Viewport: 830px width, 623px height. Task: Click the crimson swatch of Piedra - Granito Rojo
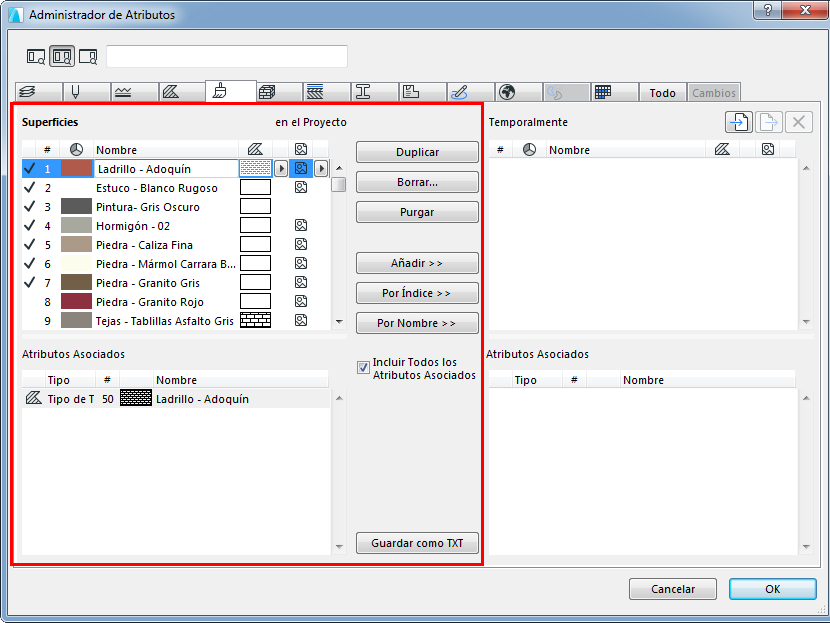(76, 302)
